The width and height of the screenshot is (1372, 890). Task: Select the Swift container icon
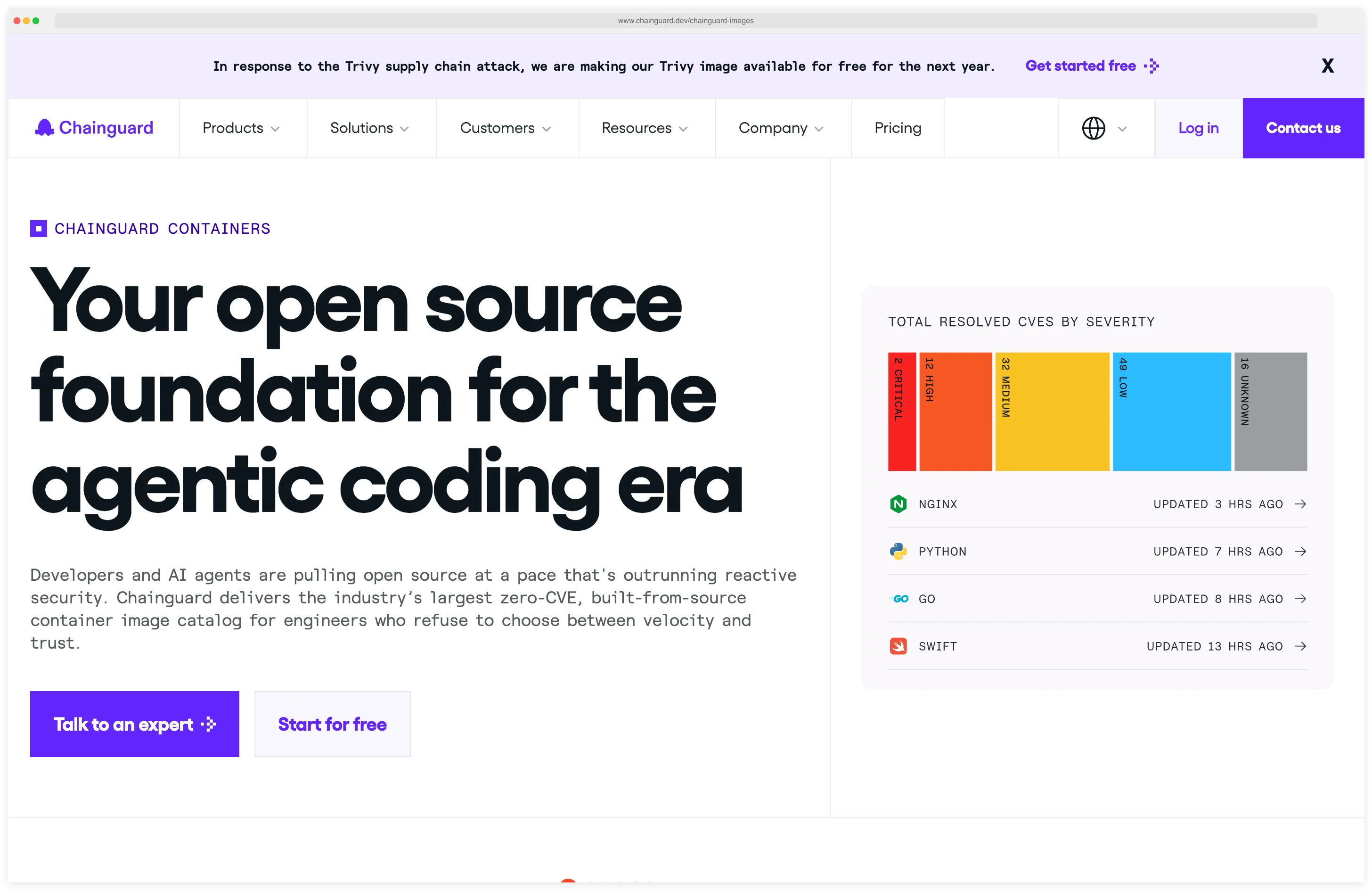tap(898, 646)
